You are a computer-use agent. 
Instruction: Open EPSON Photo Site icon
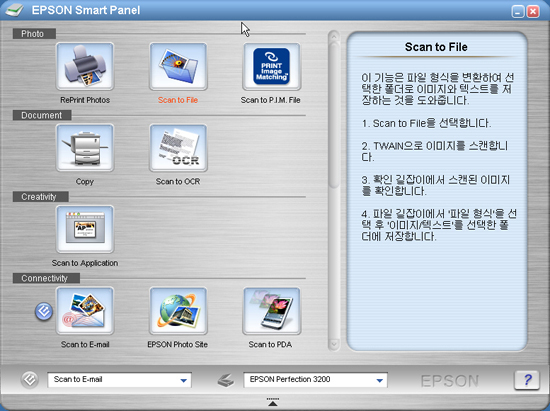178,311
